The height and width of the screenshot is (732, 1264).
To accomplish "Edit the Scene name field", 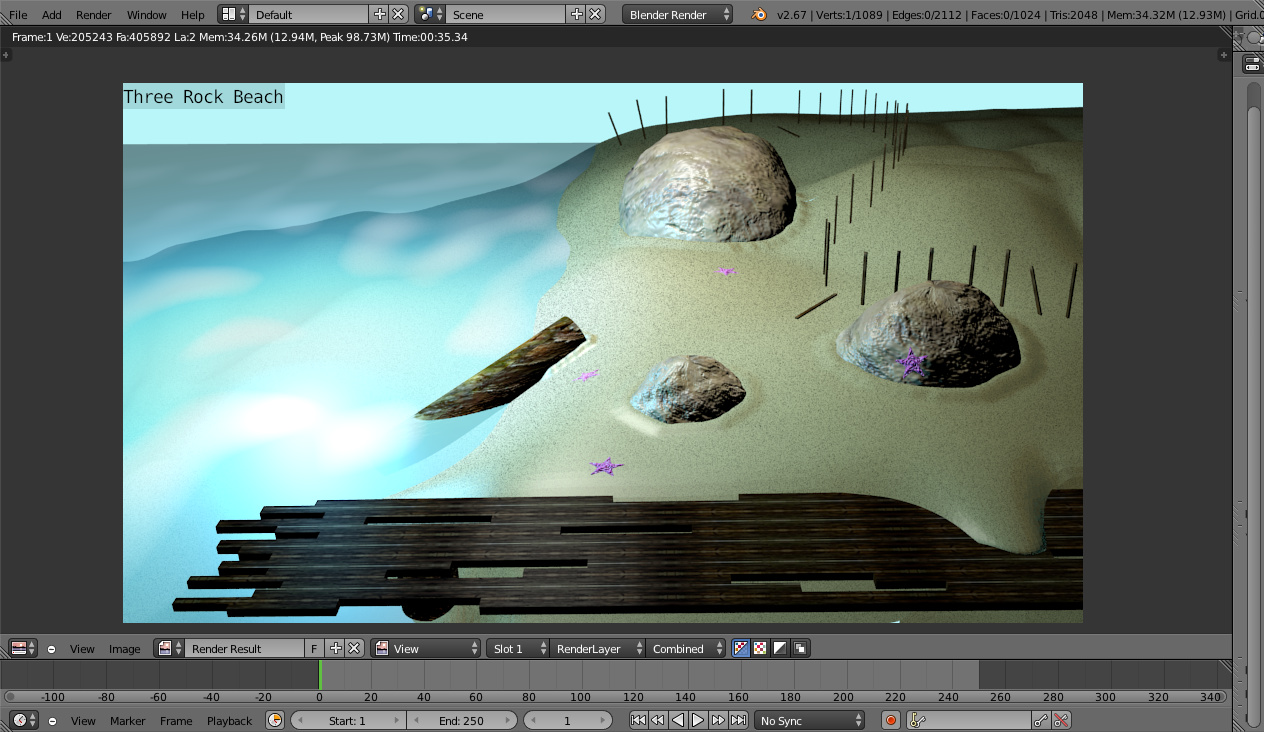I will [x=506, y=14].
